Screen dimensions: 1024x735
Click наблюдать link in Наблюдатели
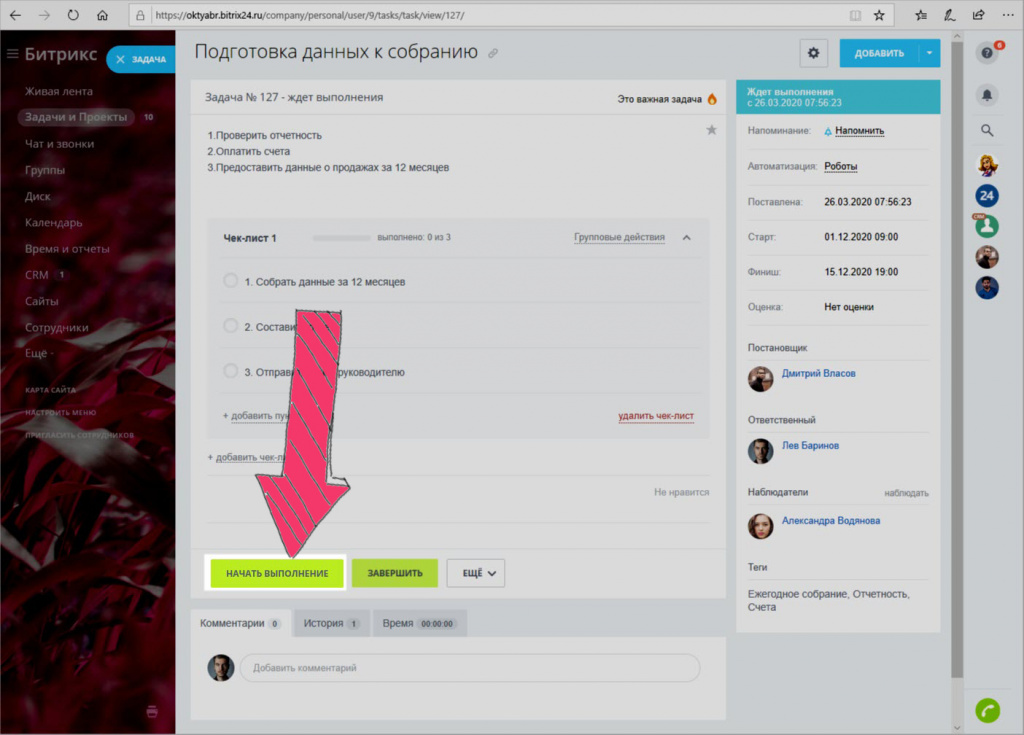906,493
